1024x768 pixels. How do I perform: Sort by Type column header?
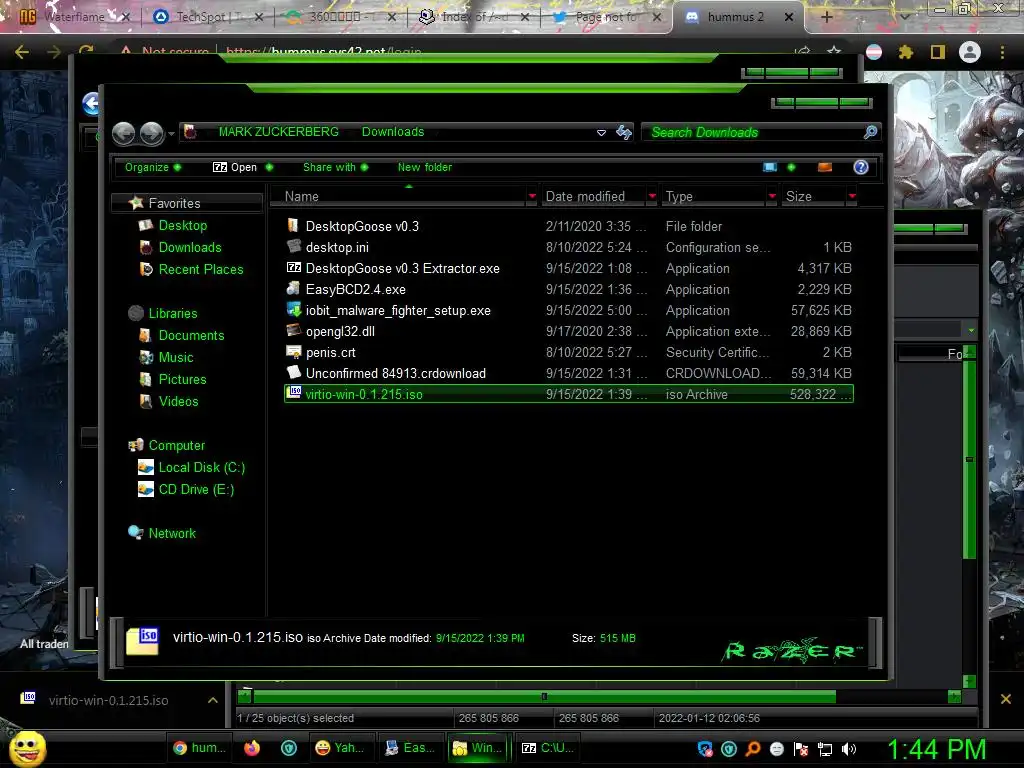pyautogui.click(x=713, y=197)
